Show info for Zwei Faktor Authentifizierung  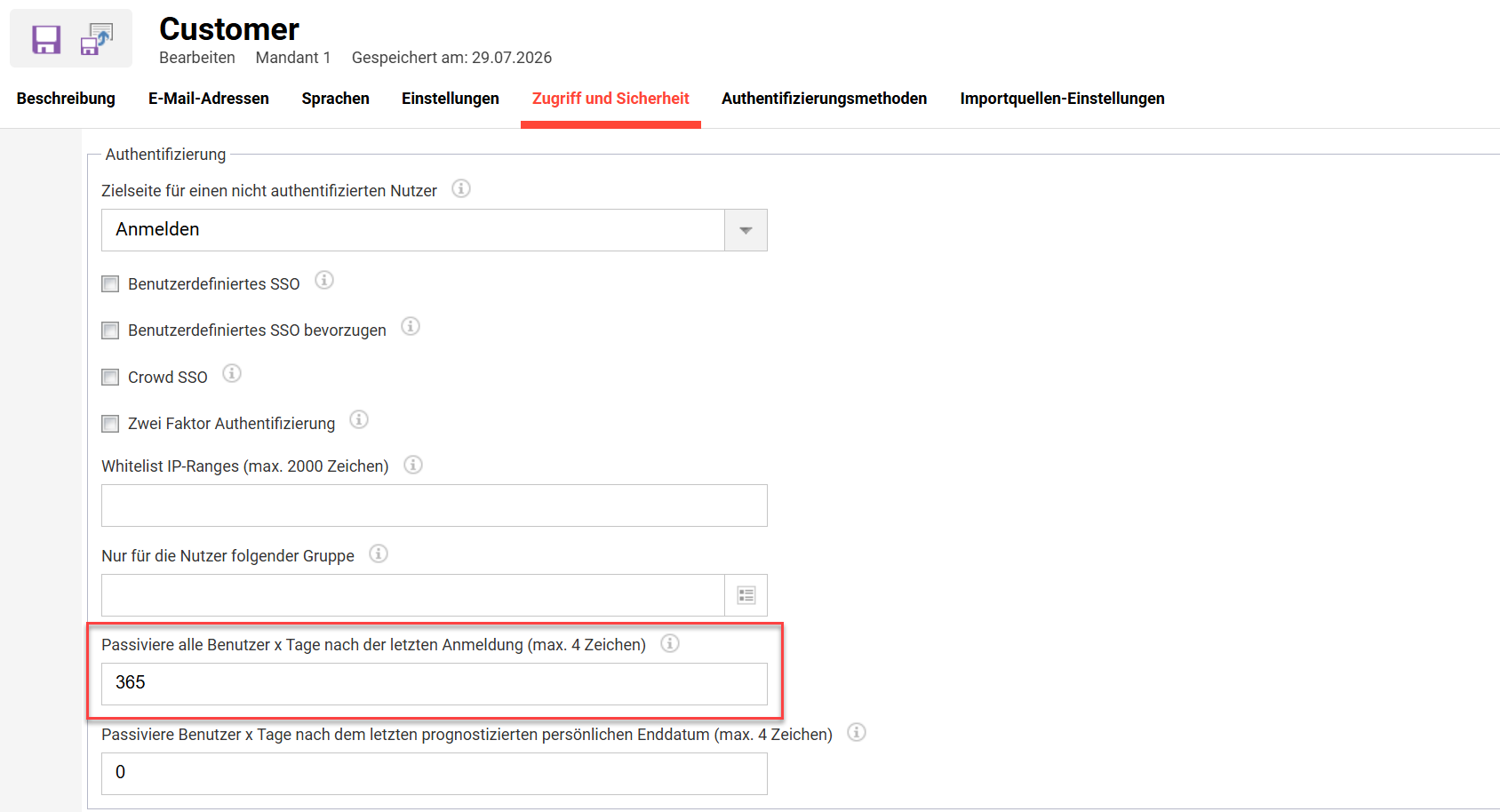click(x=359, y=419)
